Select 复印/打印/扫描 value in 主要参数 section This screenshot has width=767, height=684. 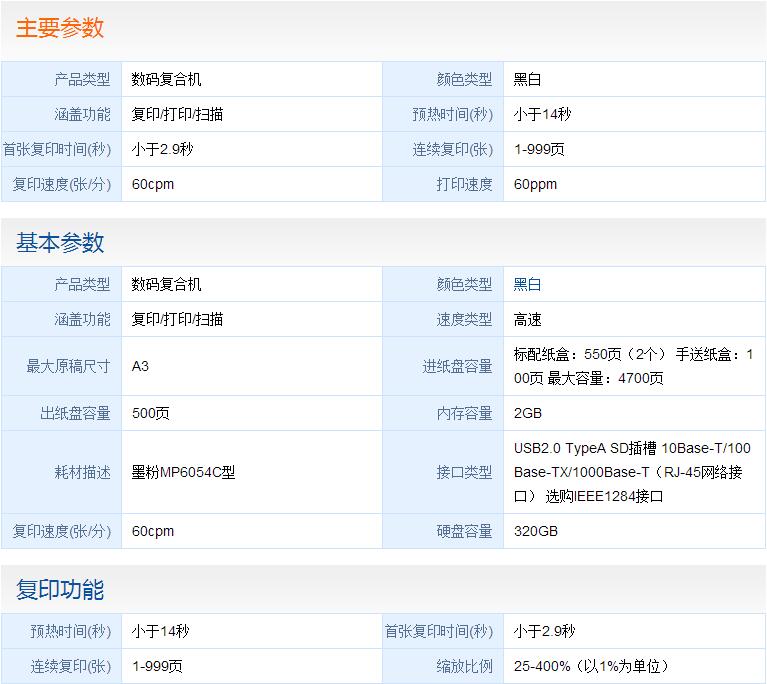pyautogui.click(x=177, y=114)
